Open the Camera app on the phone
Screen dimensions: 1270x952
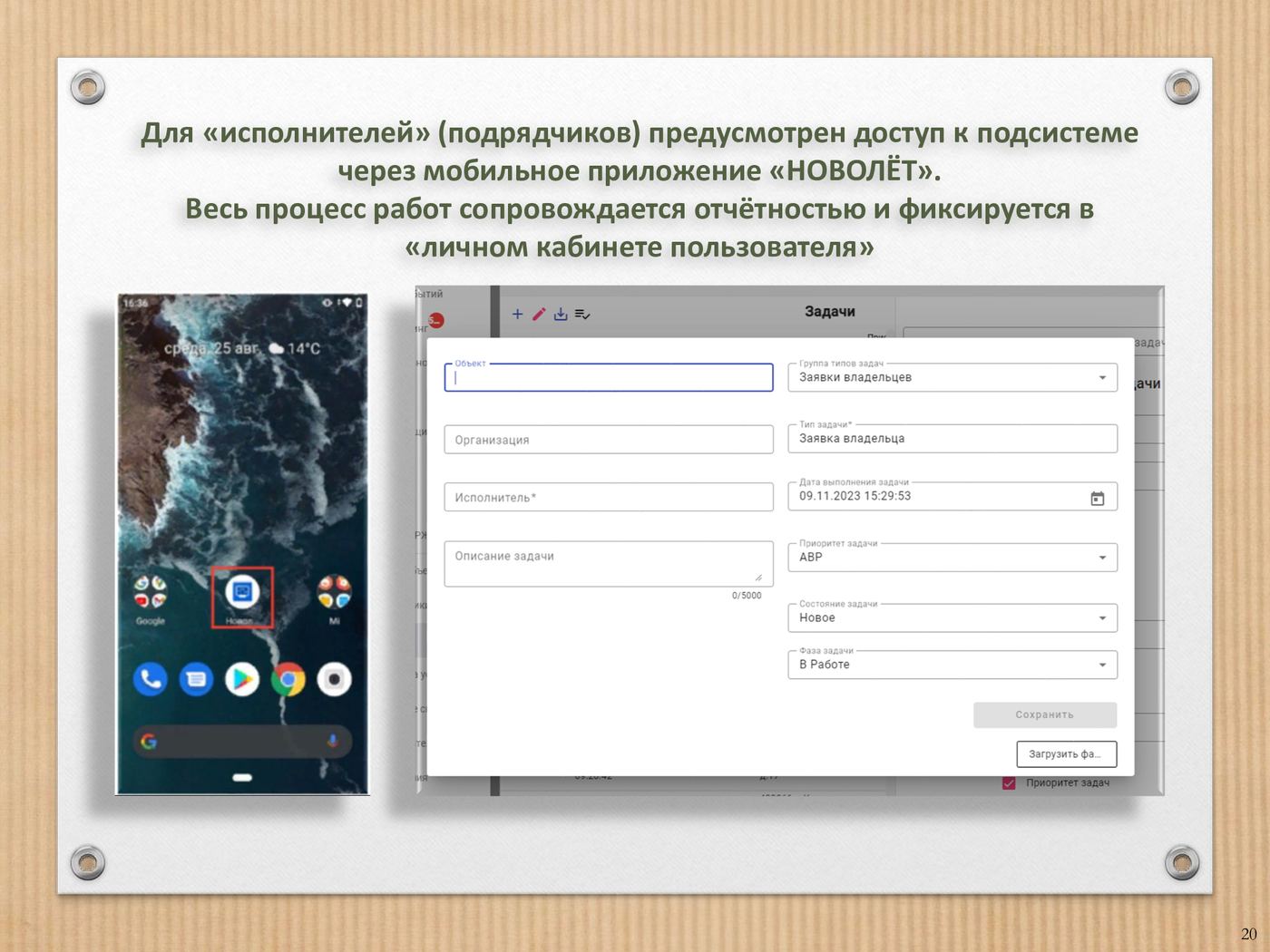334,679
